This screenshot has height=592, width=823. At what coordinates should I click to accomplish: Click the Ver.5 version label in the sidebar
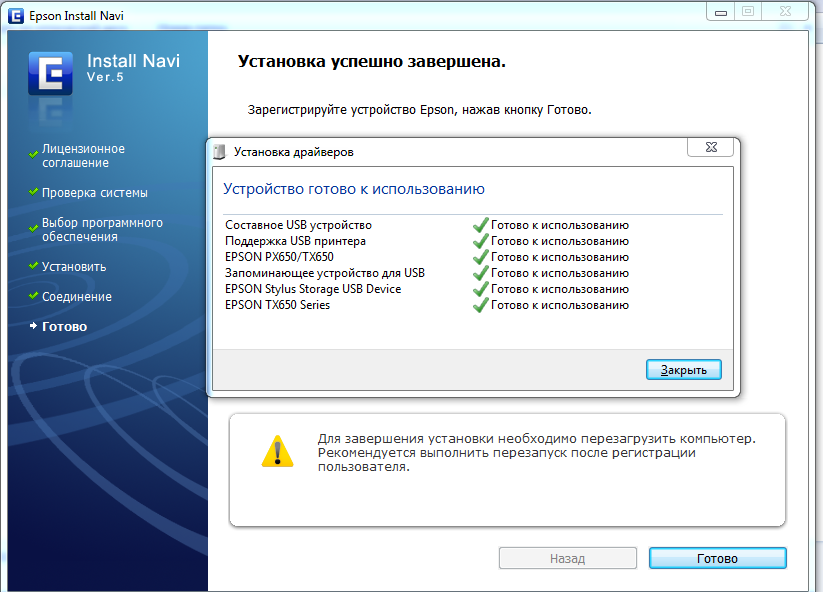(x=105, y=77)
